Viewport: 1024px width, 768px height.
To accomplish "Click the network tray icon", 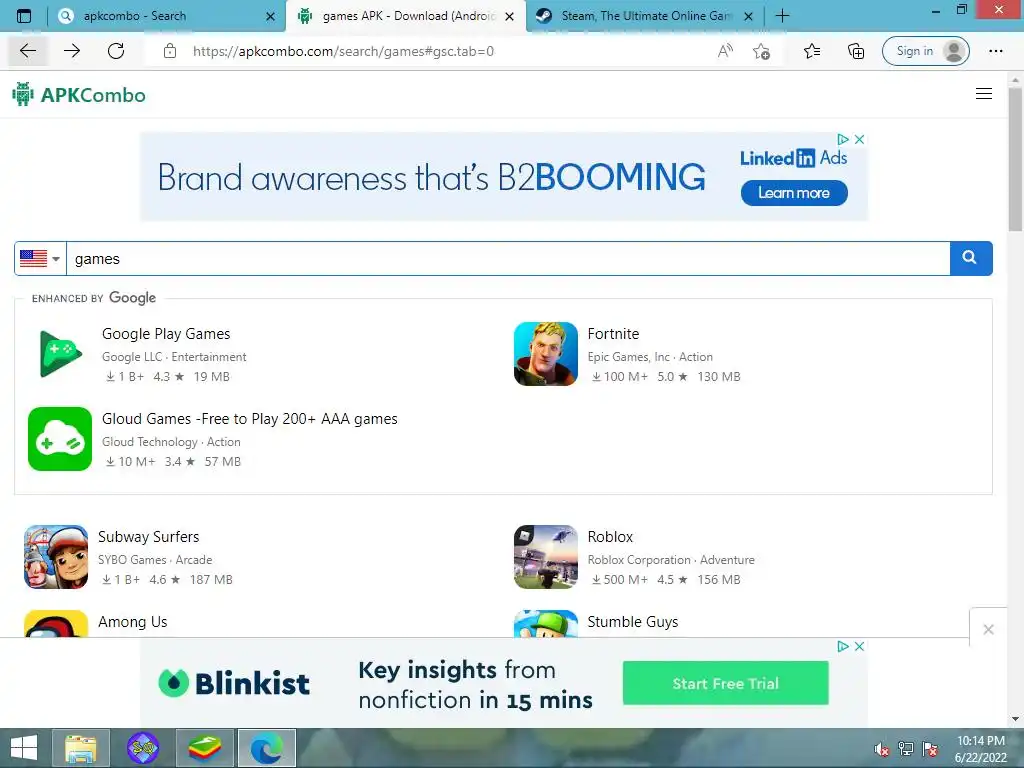I will tap(906, 748).
